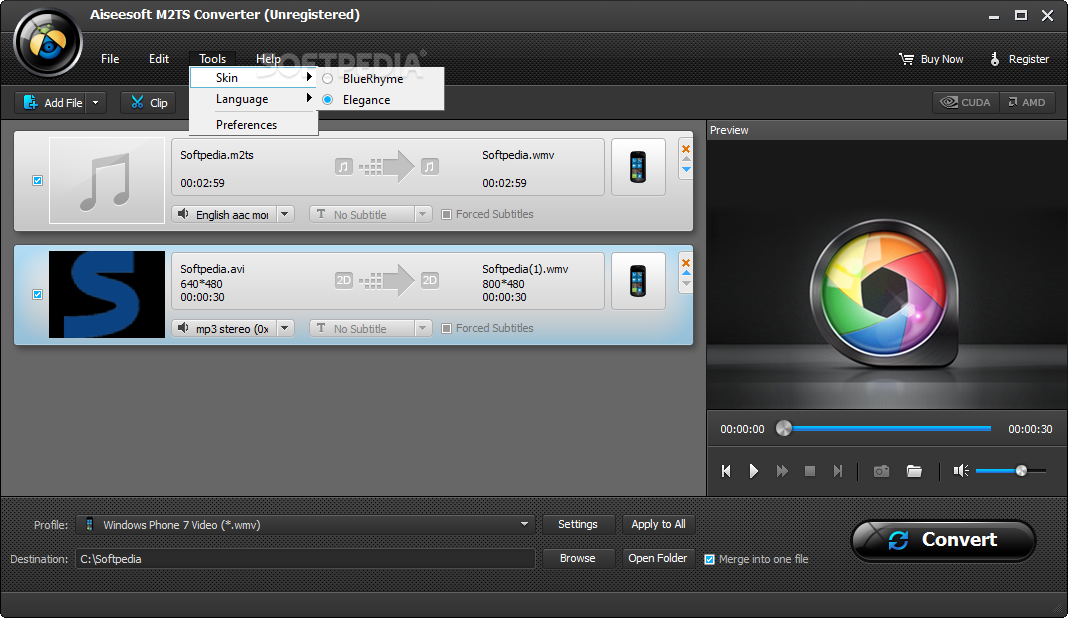1068x618 pixels.
Task: Open the Help menu
Action: [268, 59]
